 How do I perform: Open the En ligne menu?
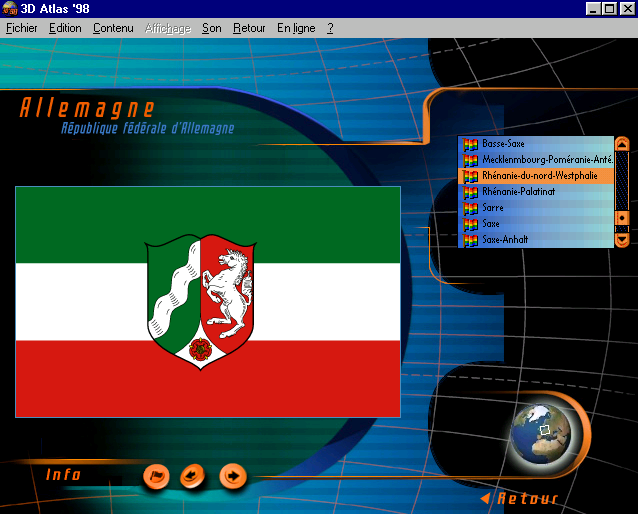pyautogui.click(x=296, y=28)
